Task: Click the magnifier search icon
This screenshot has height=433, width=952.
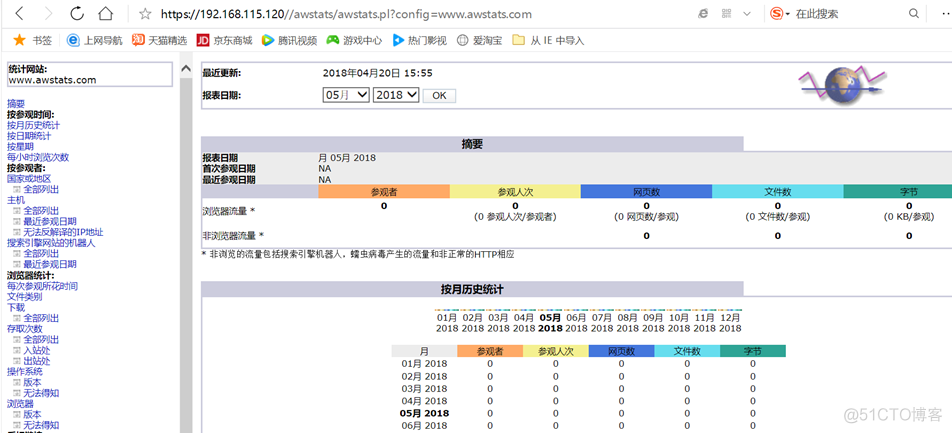Action: point(913,13)
